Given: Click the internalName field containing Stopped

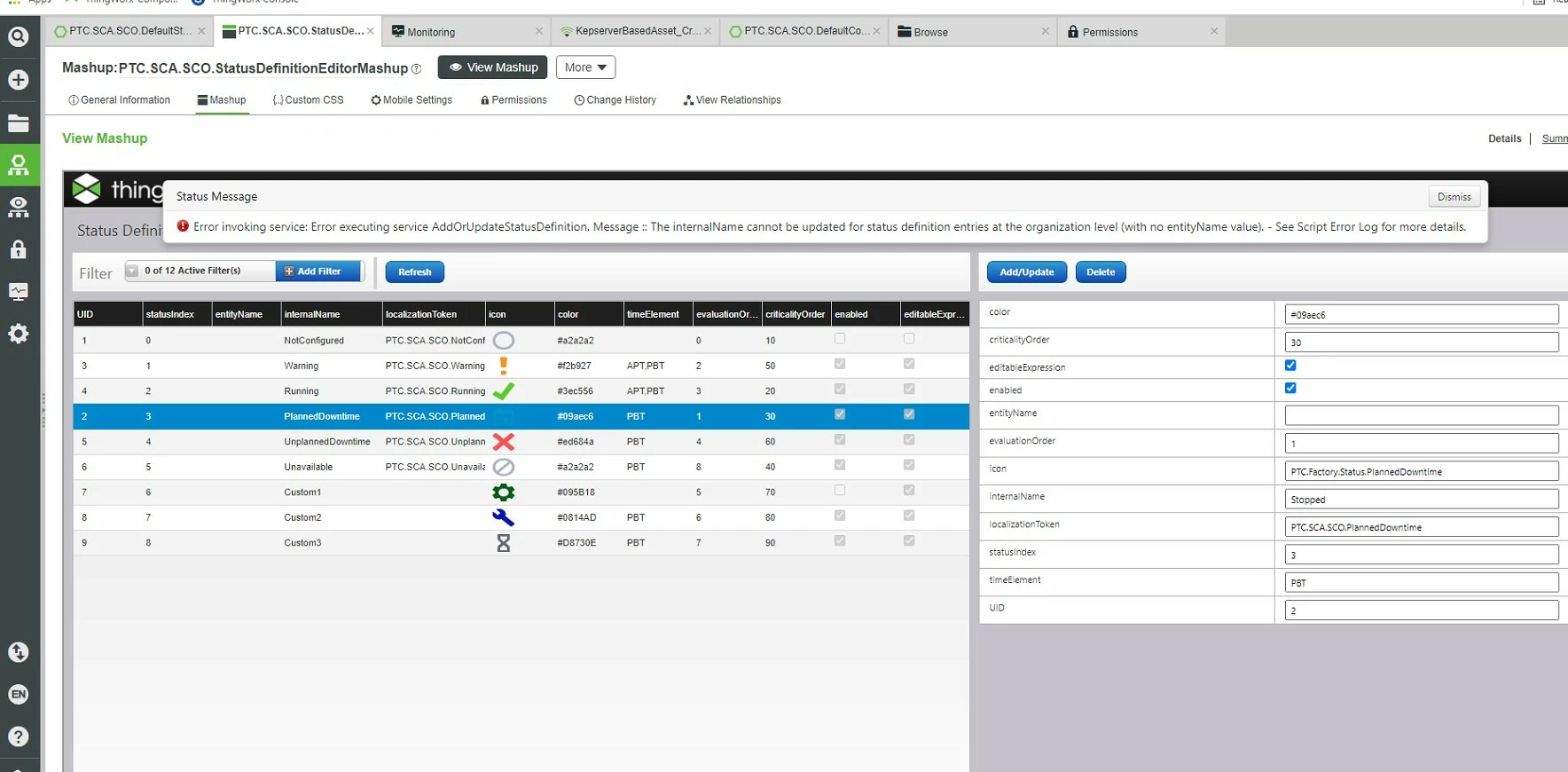Looking at the screenshot, I should pos(1422,500).
